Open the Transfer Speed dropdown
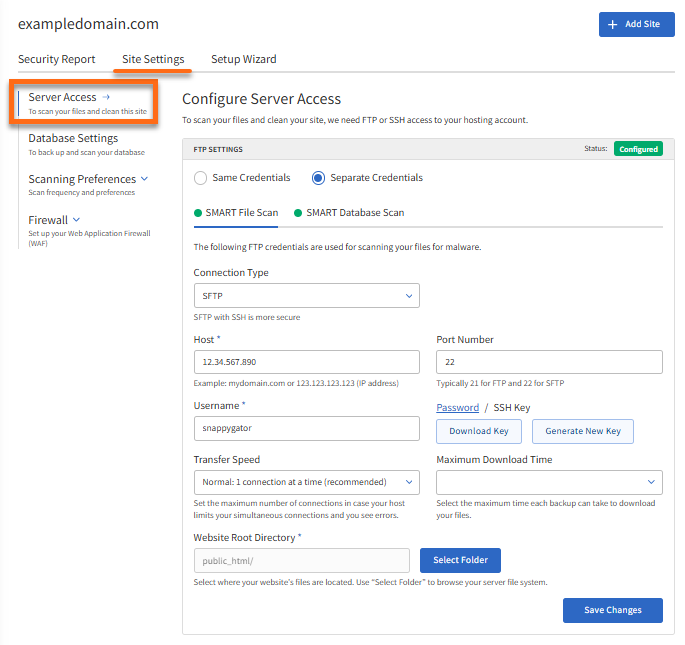 (307, 482)
